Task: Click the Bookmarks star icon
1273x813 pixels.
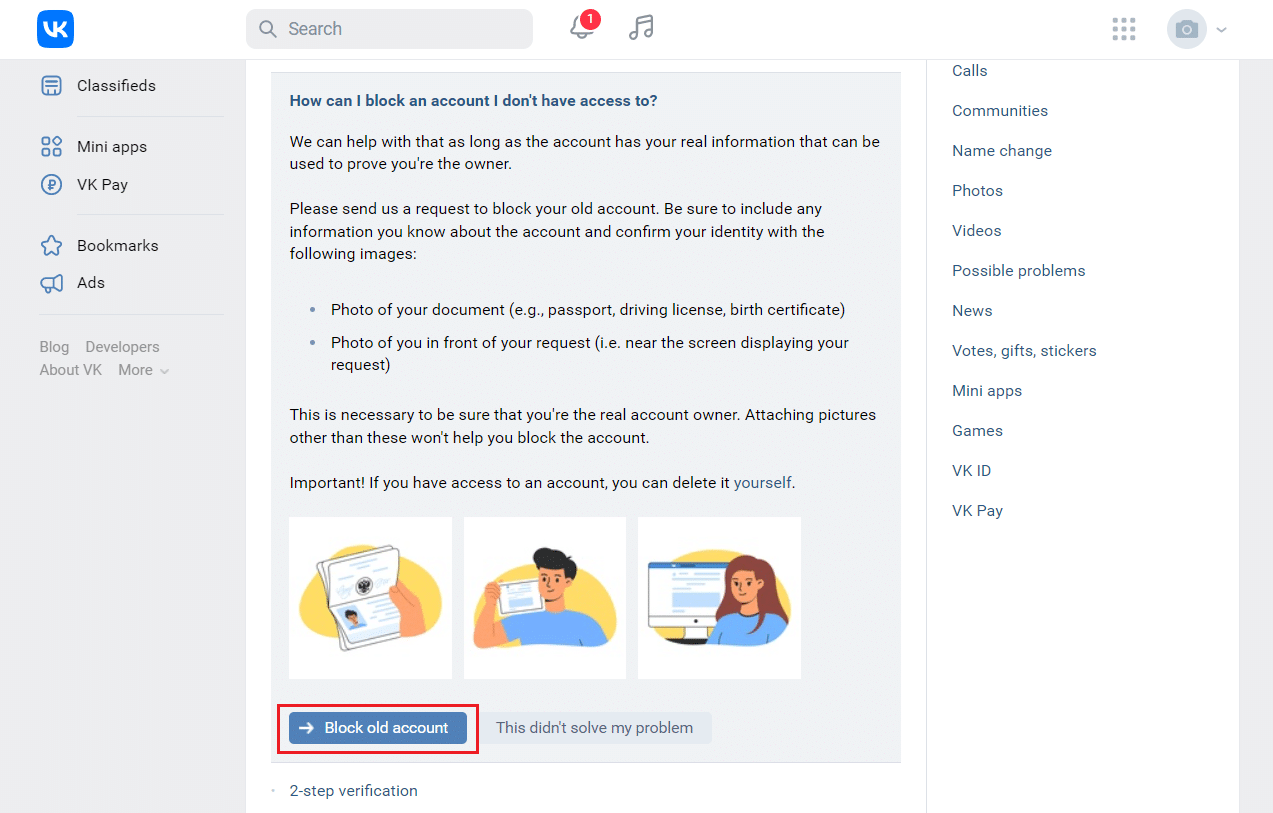Action: (x=51, y=246)
